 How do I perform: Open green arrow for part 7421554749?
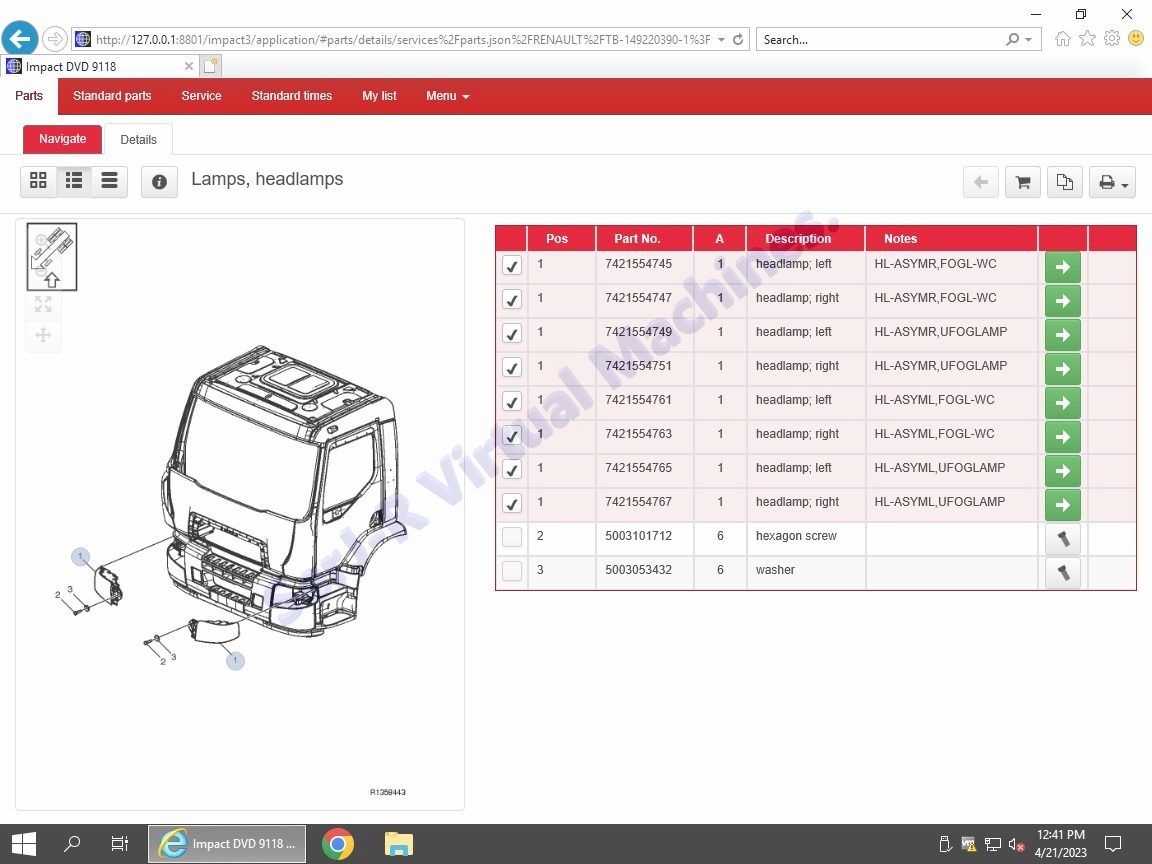pyautogui.click(x=1062, y=334)
